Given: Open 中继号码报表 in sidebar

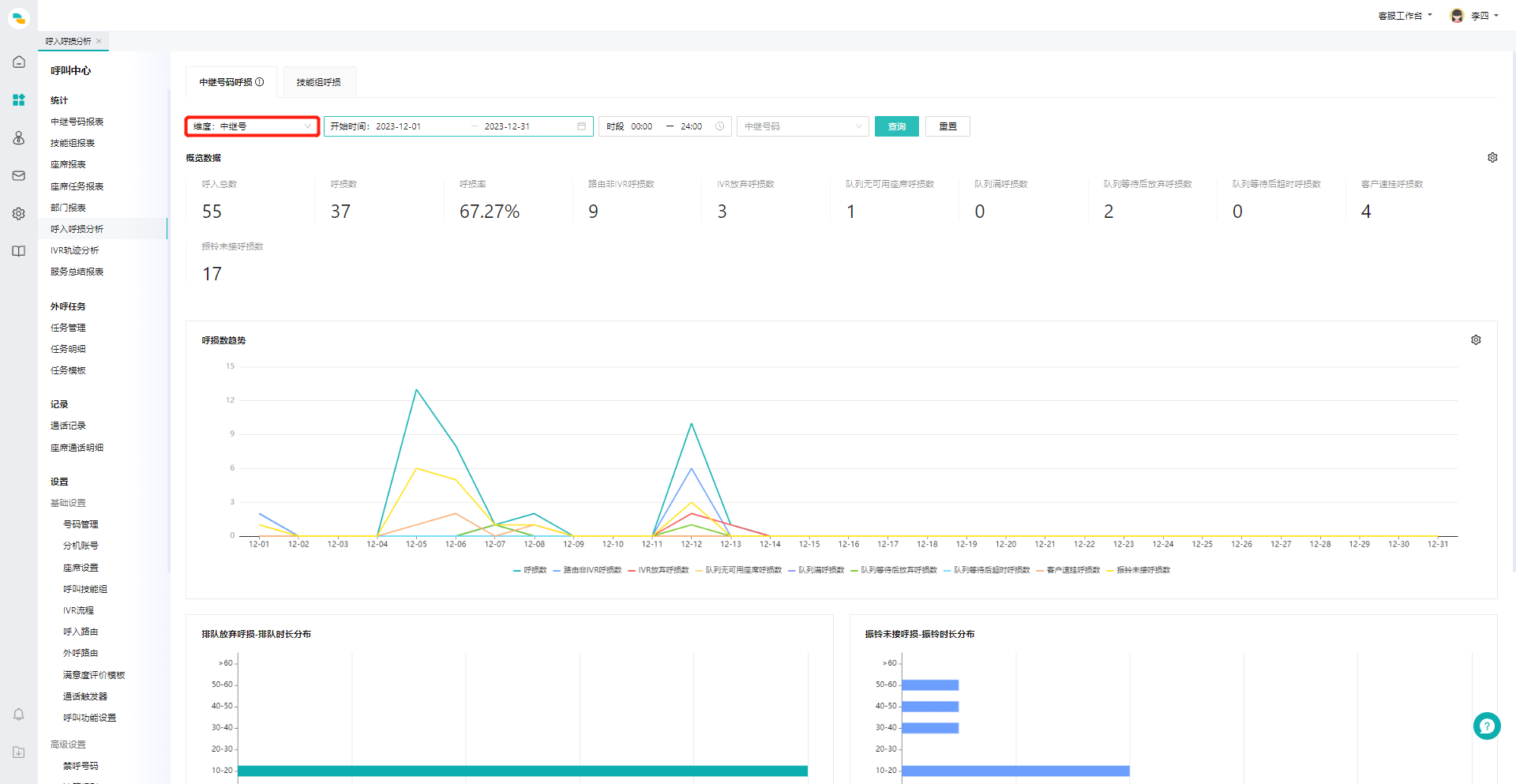Looking at the screenshot, I should [77, 122].
